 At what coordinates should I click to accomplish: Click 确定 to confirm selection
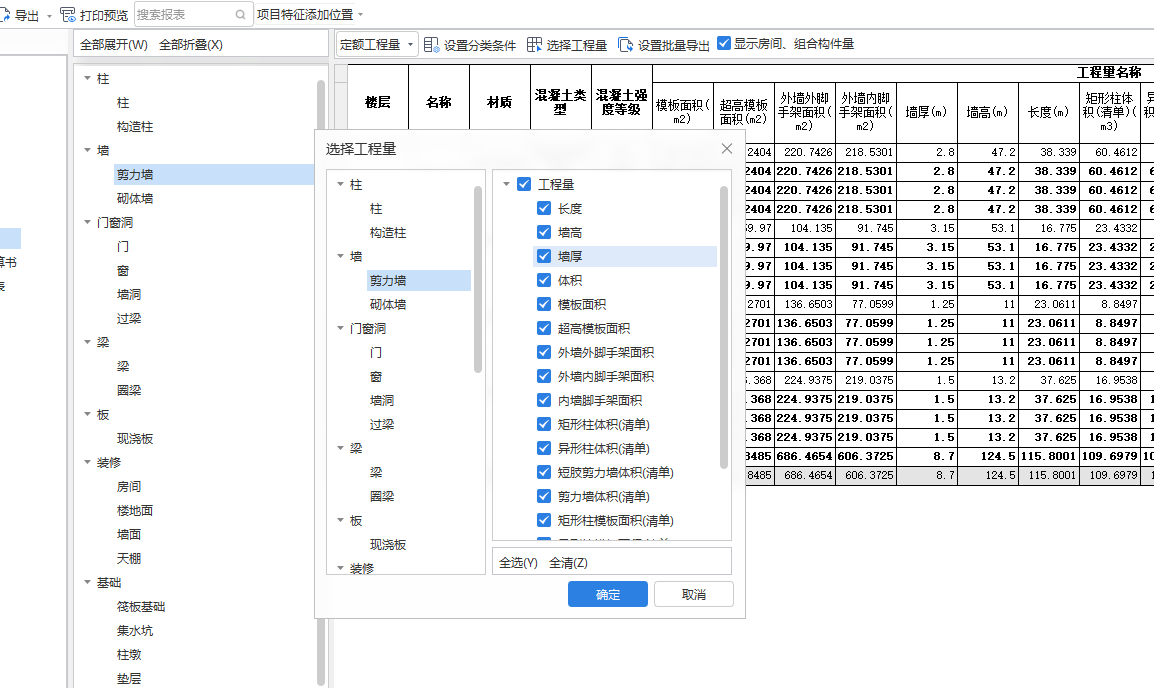[x=608, y=595]
